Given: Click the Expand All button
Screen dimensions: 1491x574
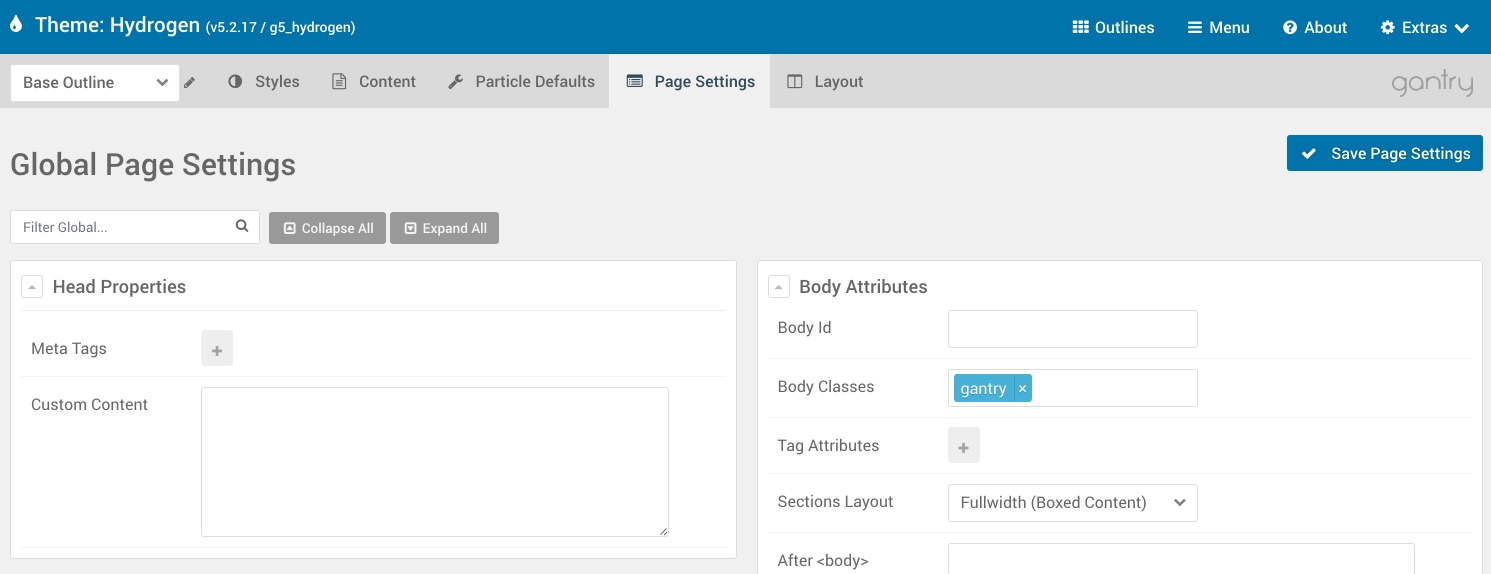Looking at the screenshot, I should click(x=444, y=228).
